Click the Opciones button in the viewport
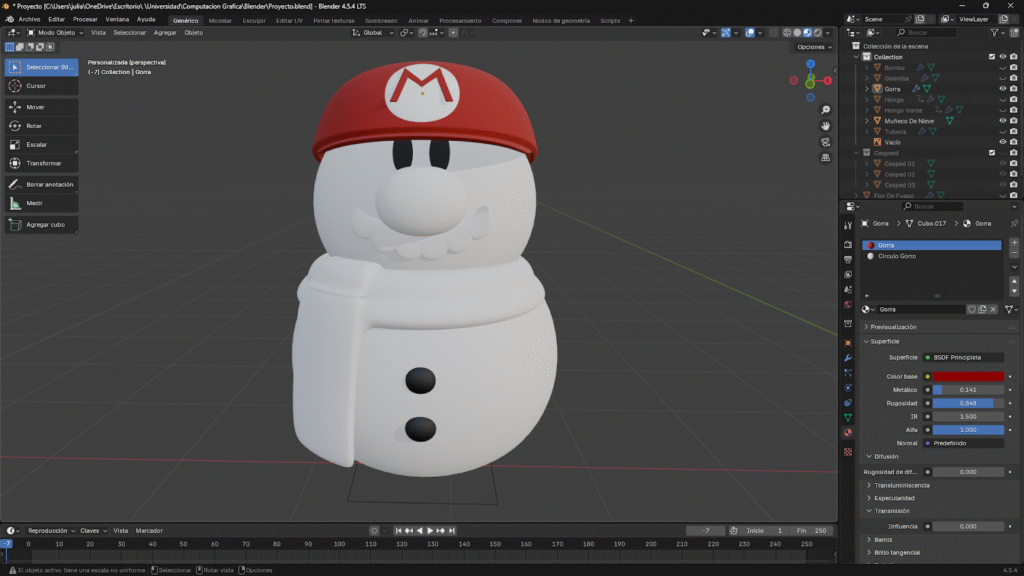The height and width of the screenshot is (576, 1024). (x=813, y=47)
